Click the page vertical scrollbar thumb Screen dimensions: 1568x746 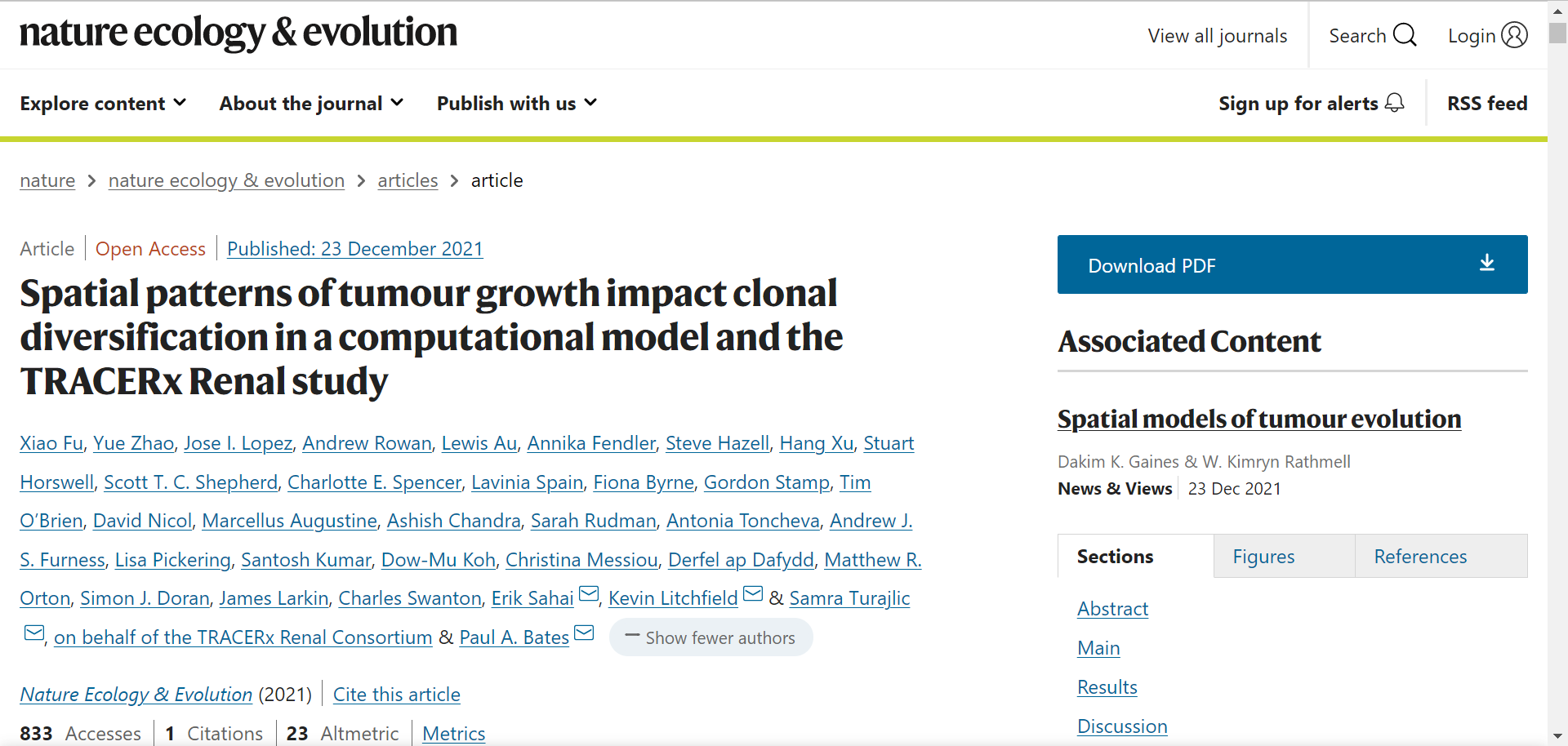point(1558,32)
